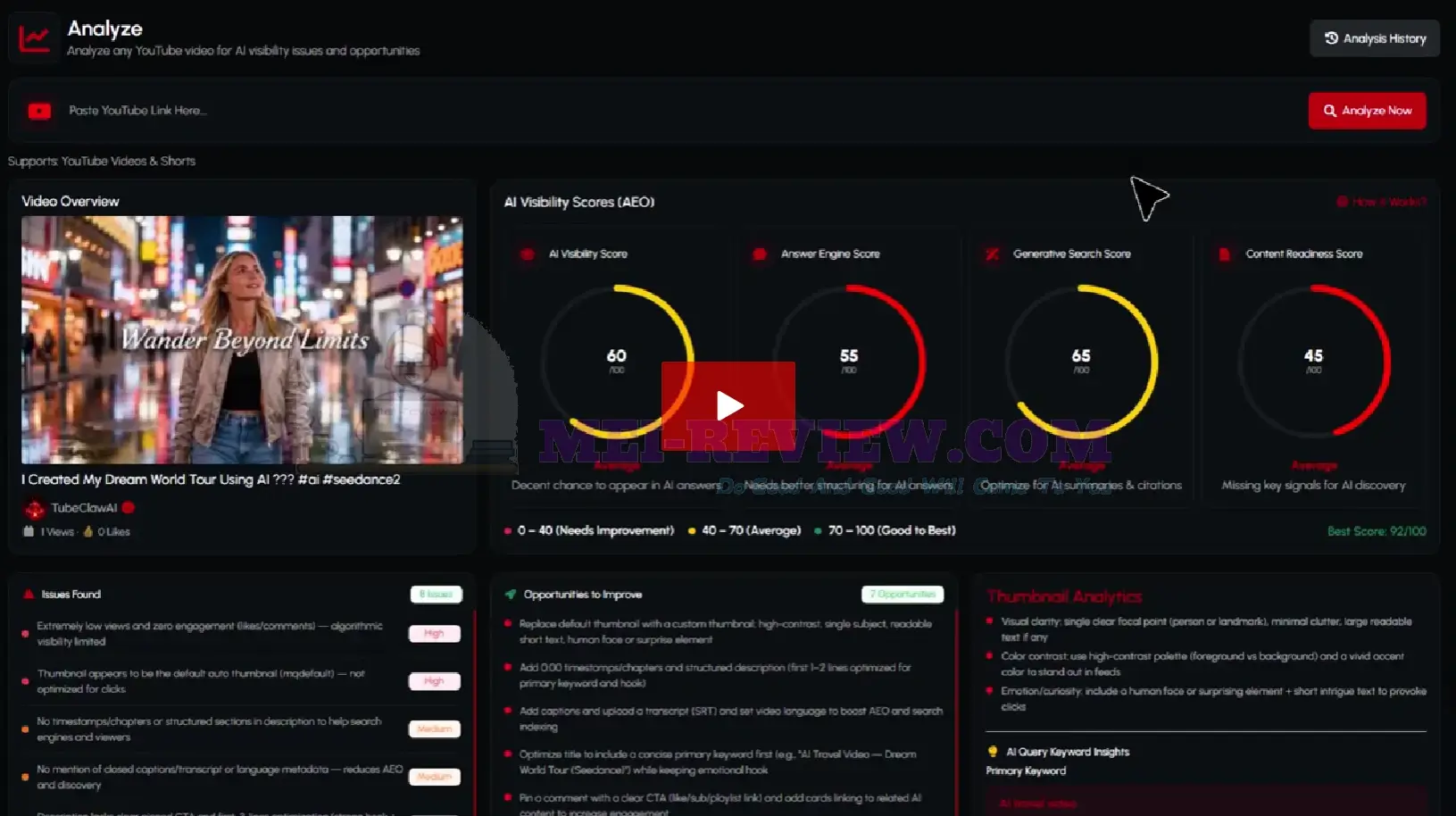Click the Answer Engine Score icon
This screenshot has width=1456, height=816.
click(760, 254)
